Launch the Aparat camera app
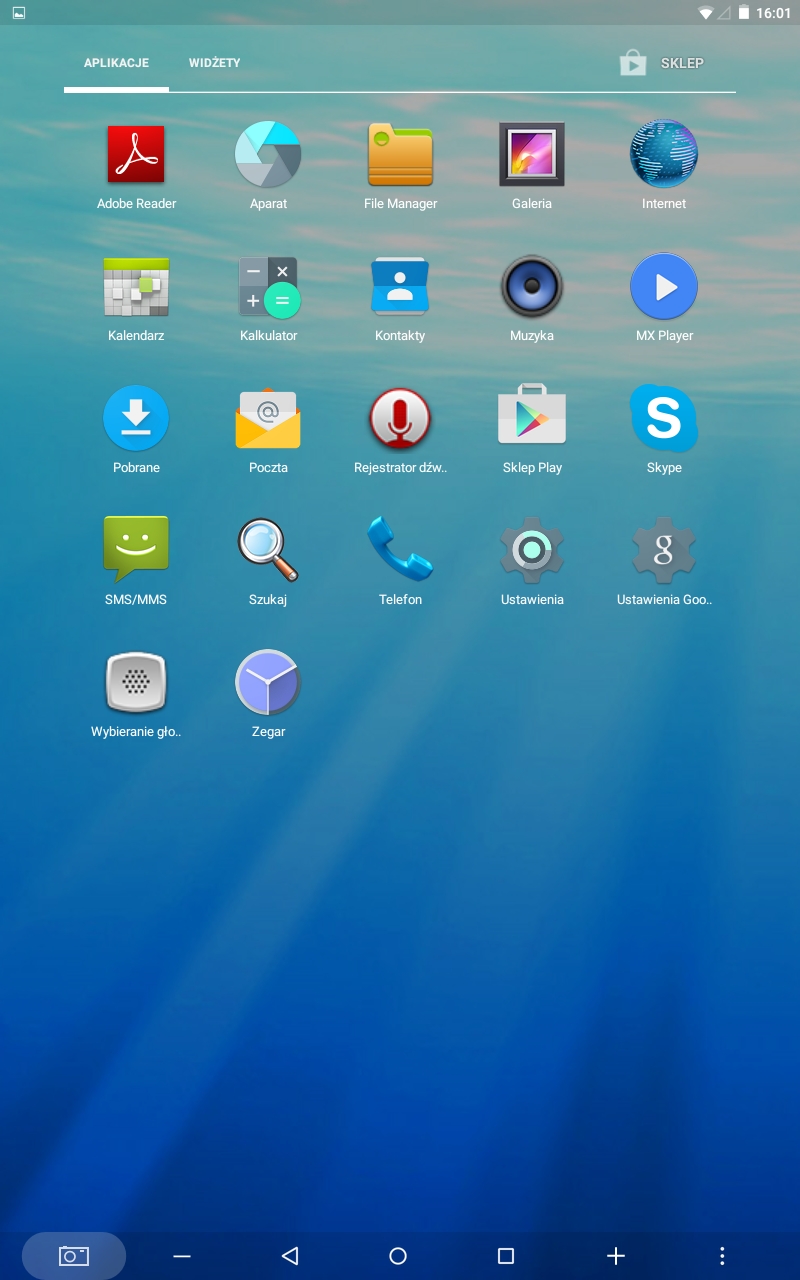 (x=268, y=166)
